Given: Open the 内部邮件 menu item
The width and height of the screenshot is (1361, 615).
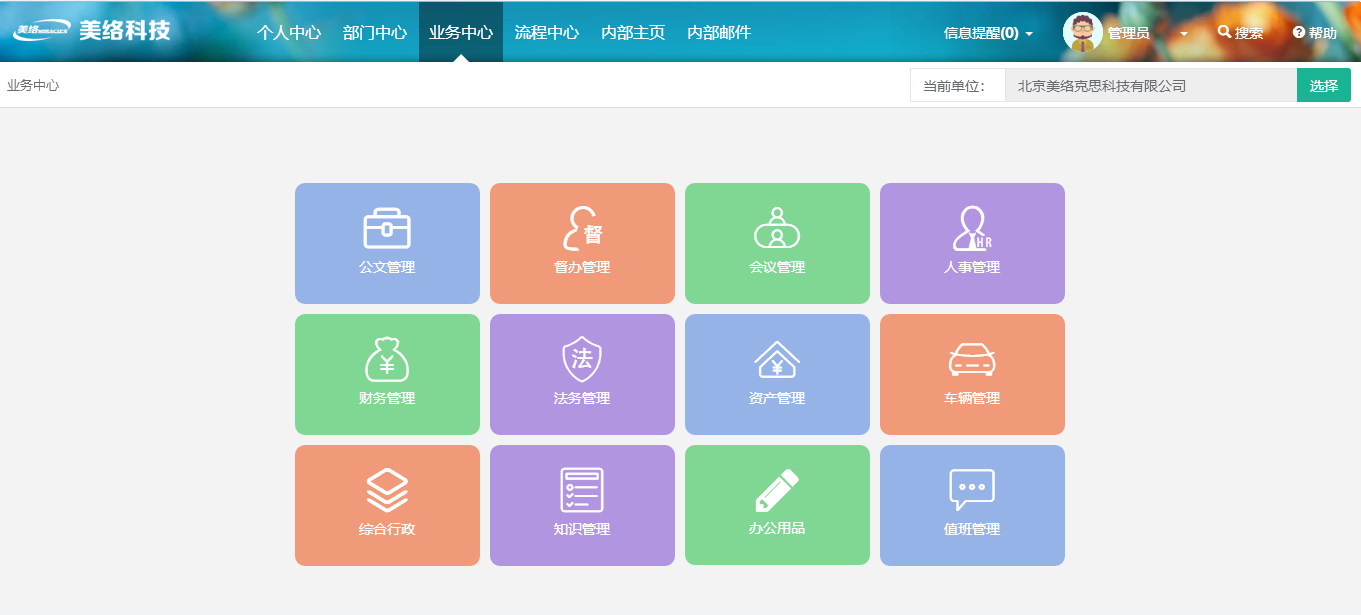Looking at the screenshot, I should (x=719, y=32).
